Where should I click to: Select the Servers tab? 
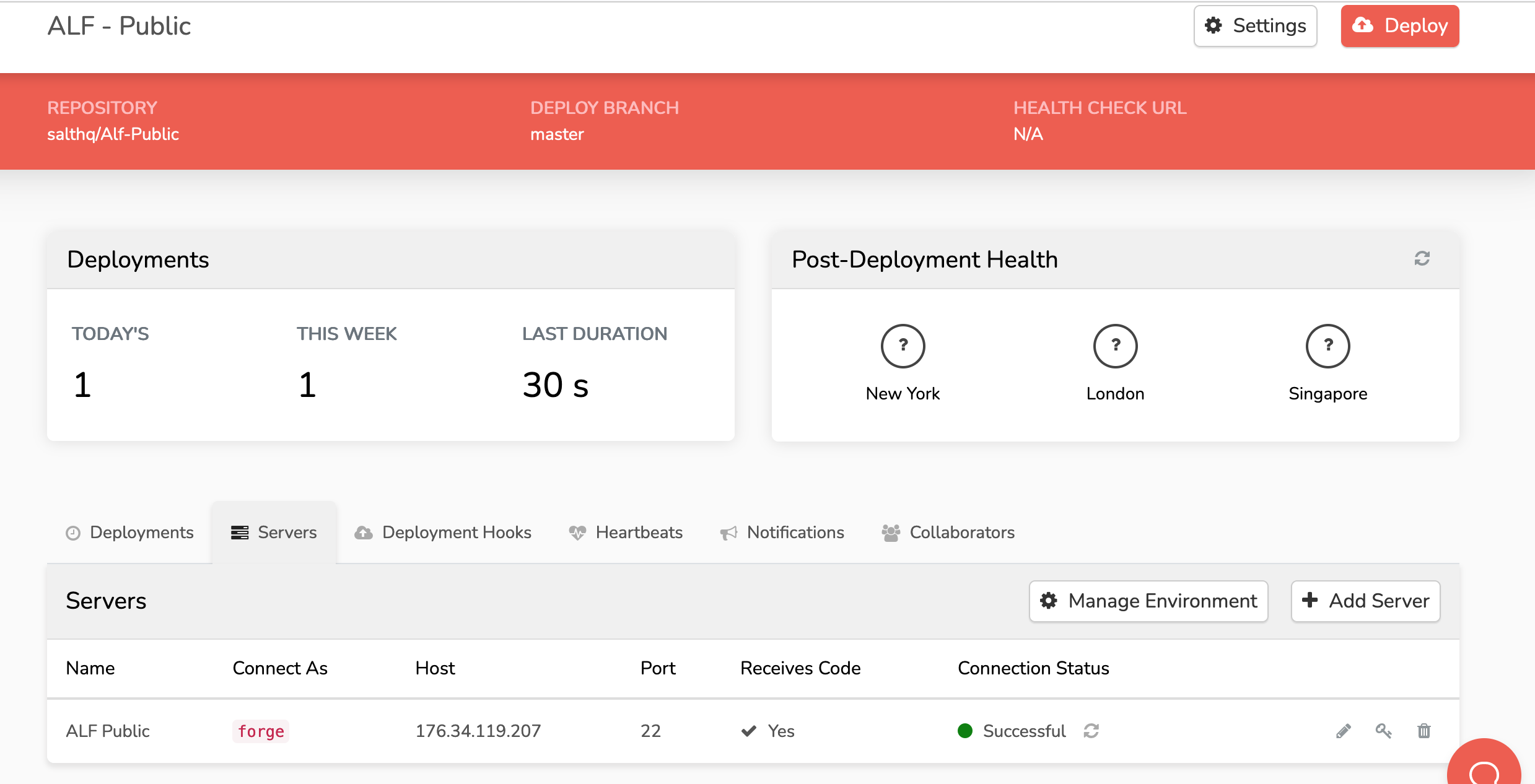tap(274, 533)
